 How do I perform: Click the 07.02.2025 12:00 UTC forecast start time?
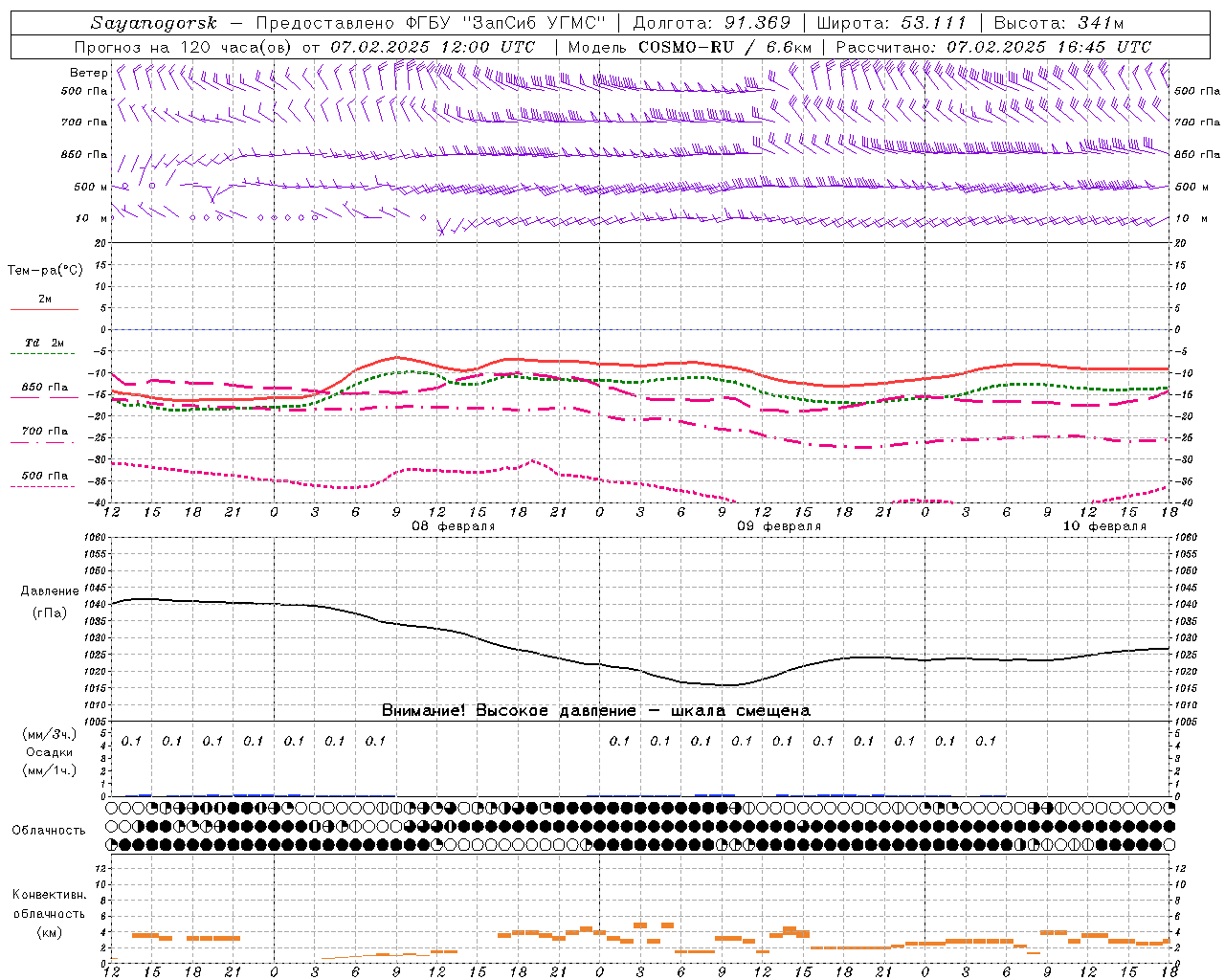click(433, 47)
